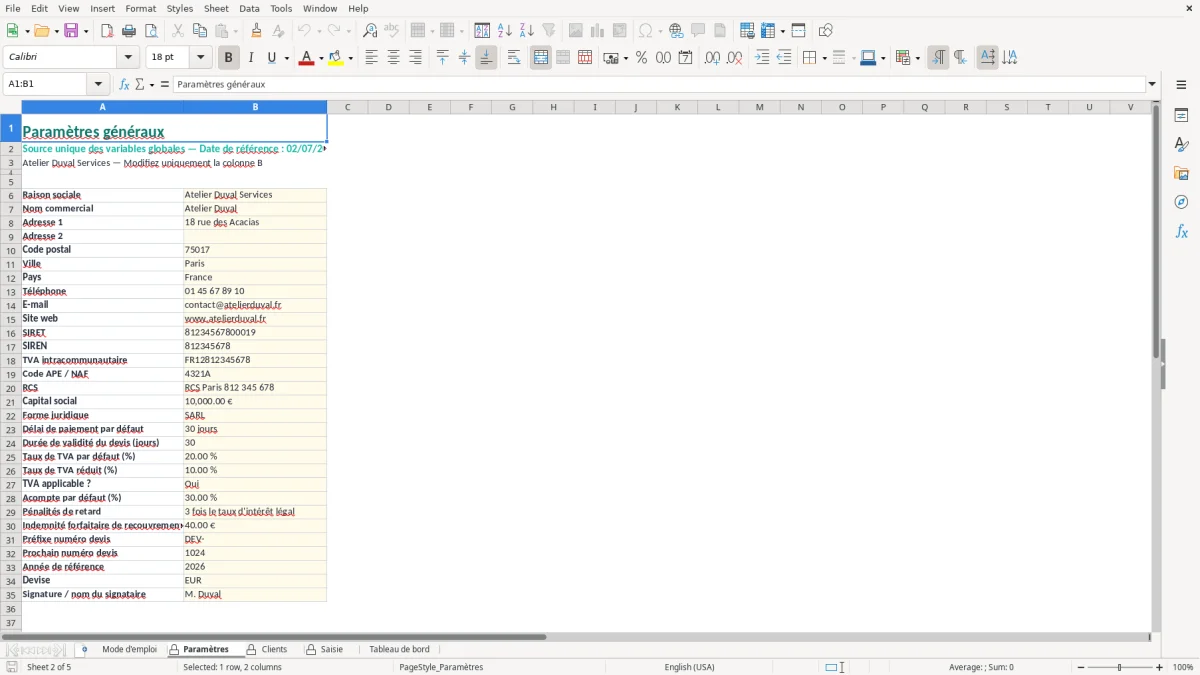Open sidebar Styles panel
The width and height of the screenshot is (1200, 675).
tap(1181, 144)
